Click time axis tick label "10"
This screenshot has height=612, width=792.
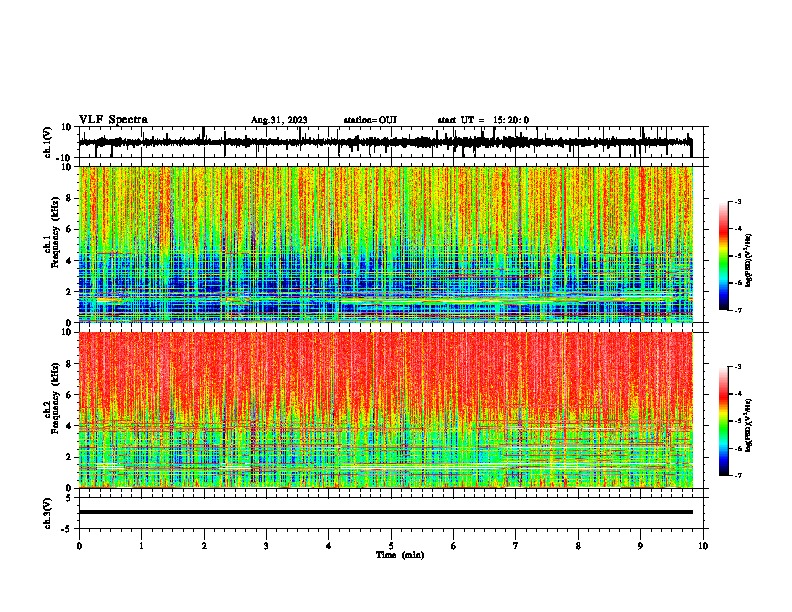coord(703,546)
